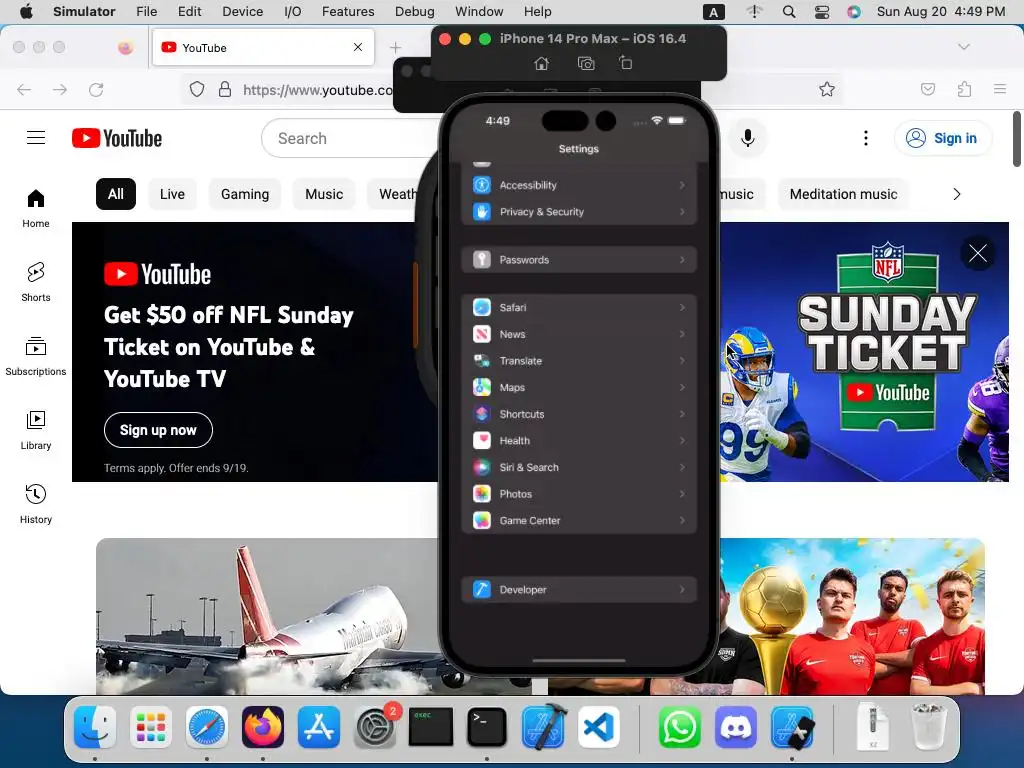1024x768 pixels.
Task: Open Game Center settings row
Action: [x=579, y=520]
